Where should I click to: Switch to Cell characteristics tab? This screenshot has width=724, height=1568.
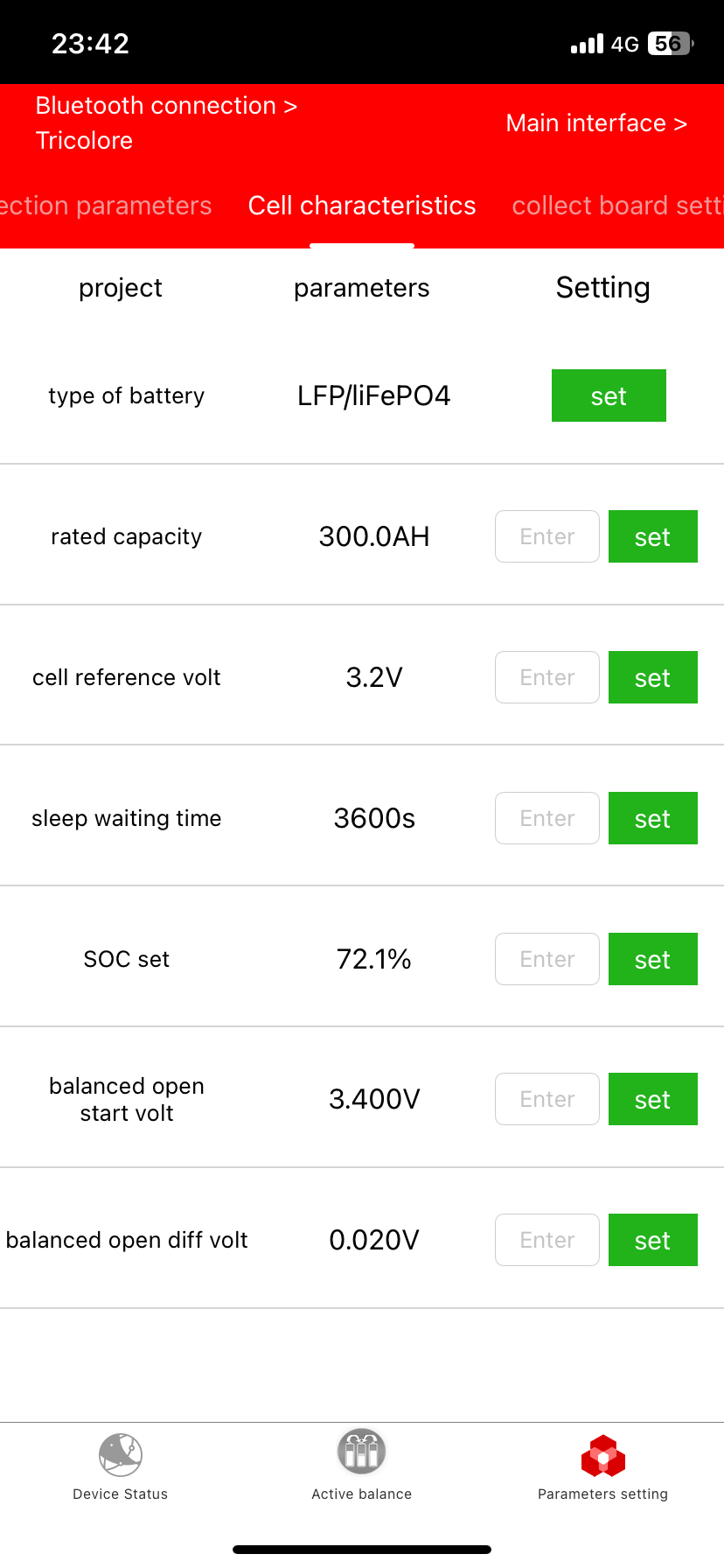click(x=362, y=206)
